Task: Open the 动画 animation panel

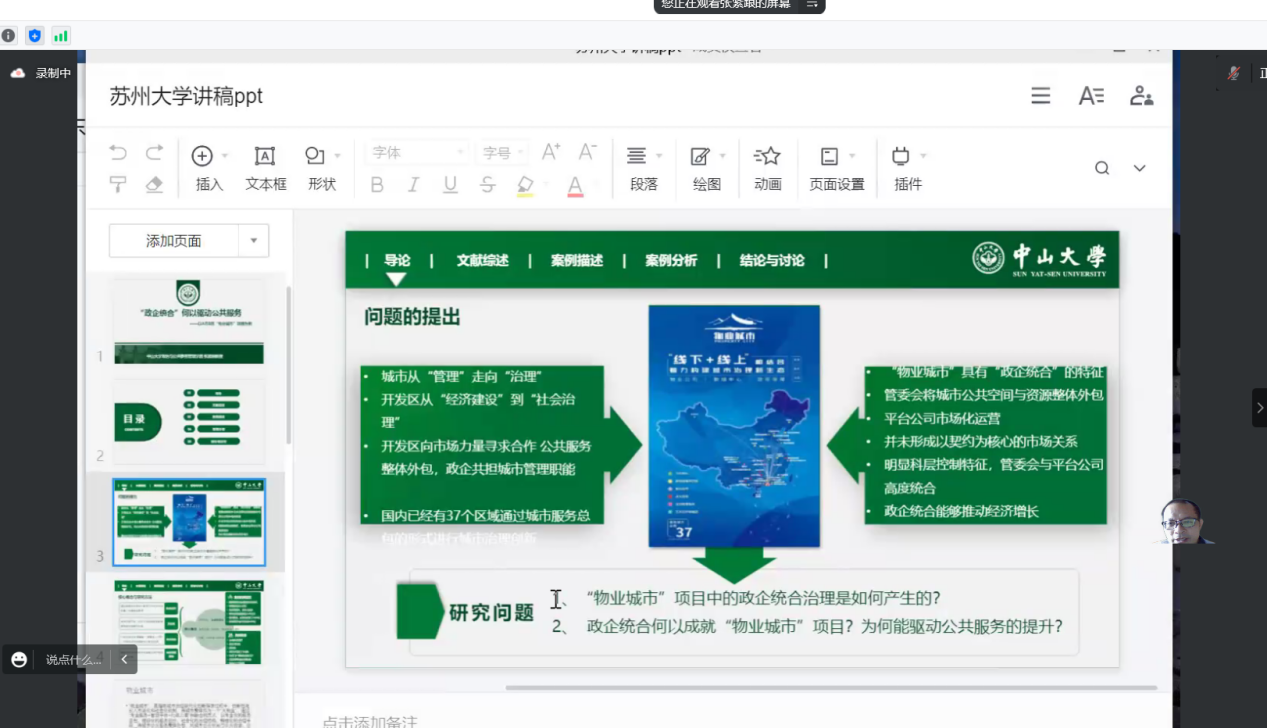Action: (767, 167)
